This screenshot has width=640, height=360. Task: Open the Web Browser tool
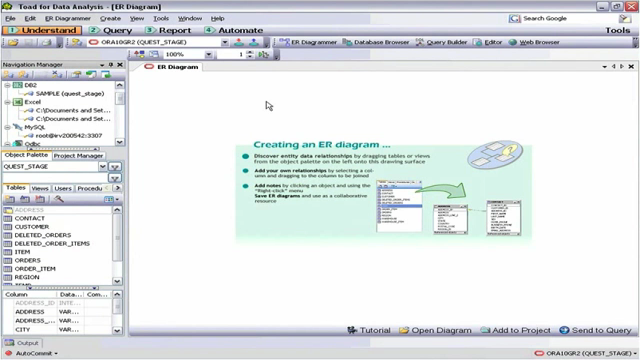534,42
